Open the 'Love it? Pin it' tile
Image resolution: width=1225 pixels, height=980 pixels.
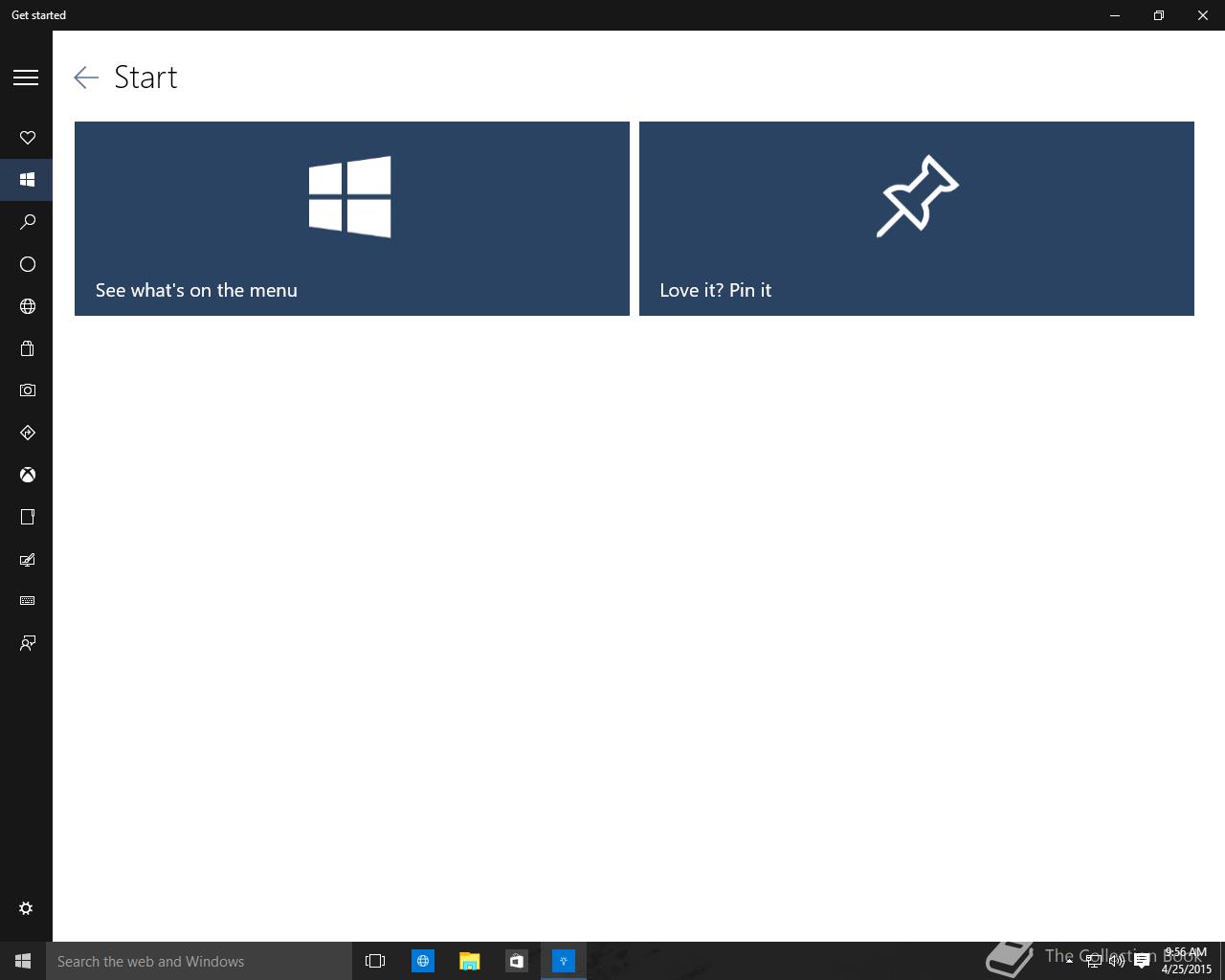pyautogui.click(x=917, y=218)
